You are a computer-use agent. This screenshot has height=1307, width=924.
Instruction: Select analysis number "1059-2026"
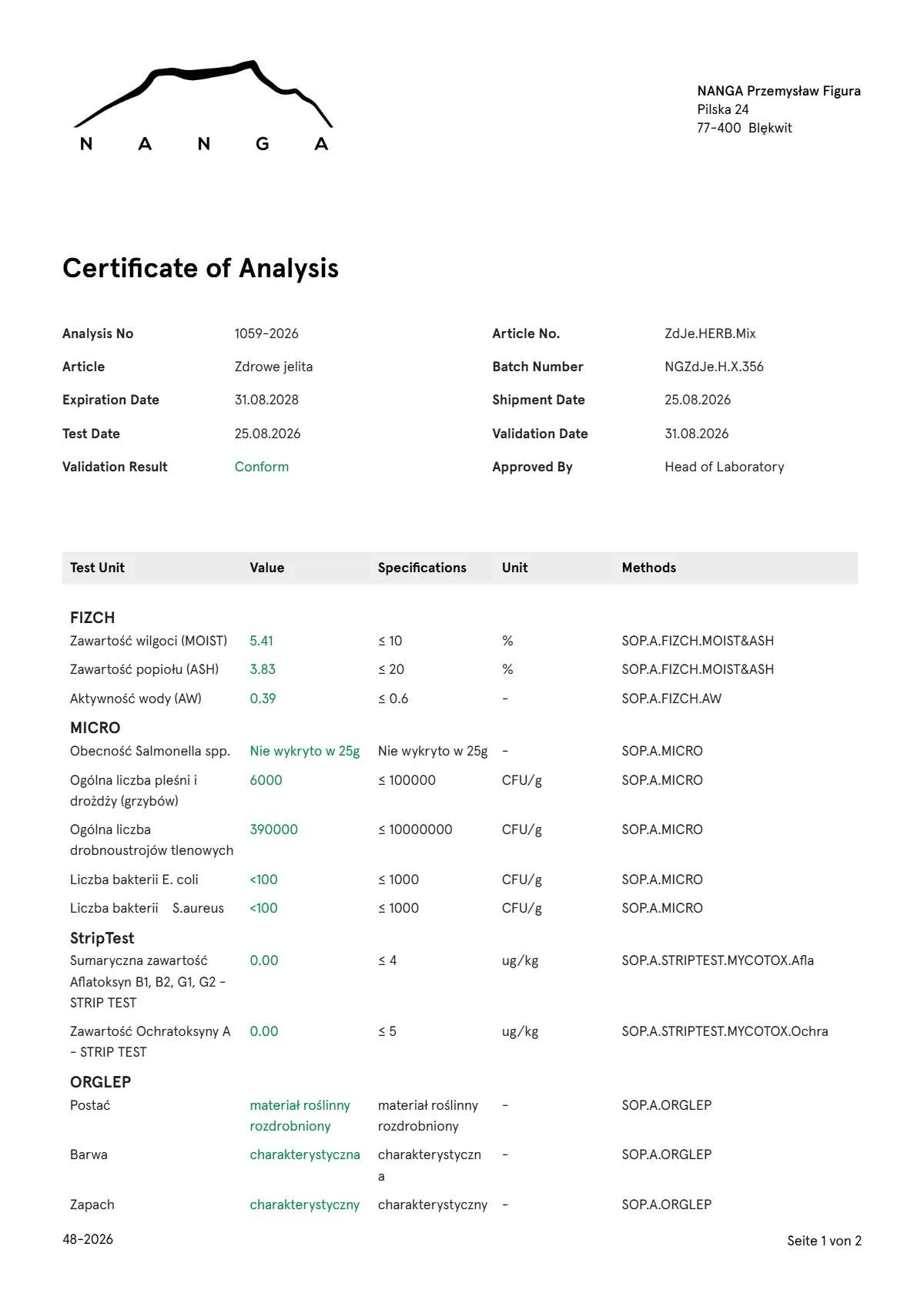pyautogui.click(x=266, y=333)
